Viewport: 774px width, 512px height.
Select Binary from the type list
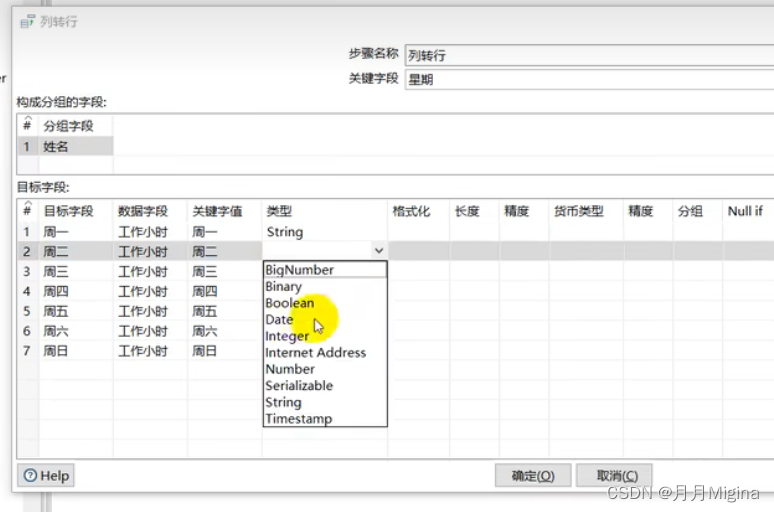(x=325, y=286)
